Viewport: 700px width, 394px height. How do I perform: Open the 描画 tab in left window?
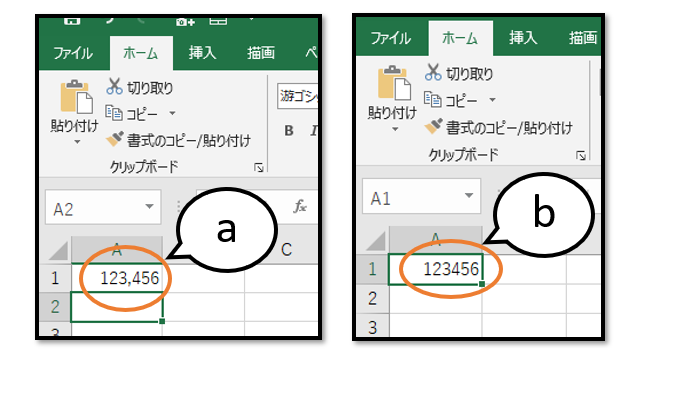[x=261, y=53]
